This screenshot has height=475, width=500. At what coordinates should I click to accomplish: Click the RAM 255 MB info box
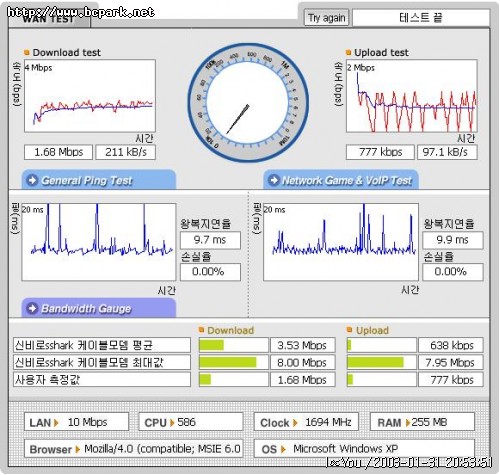pos(422,422)
